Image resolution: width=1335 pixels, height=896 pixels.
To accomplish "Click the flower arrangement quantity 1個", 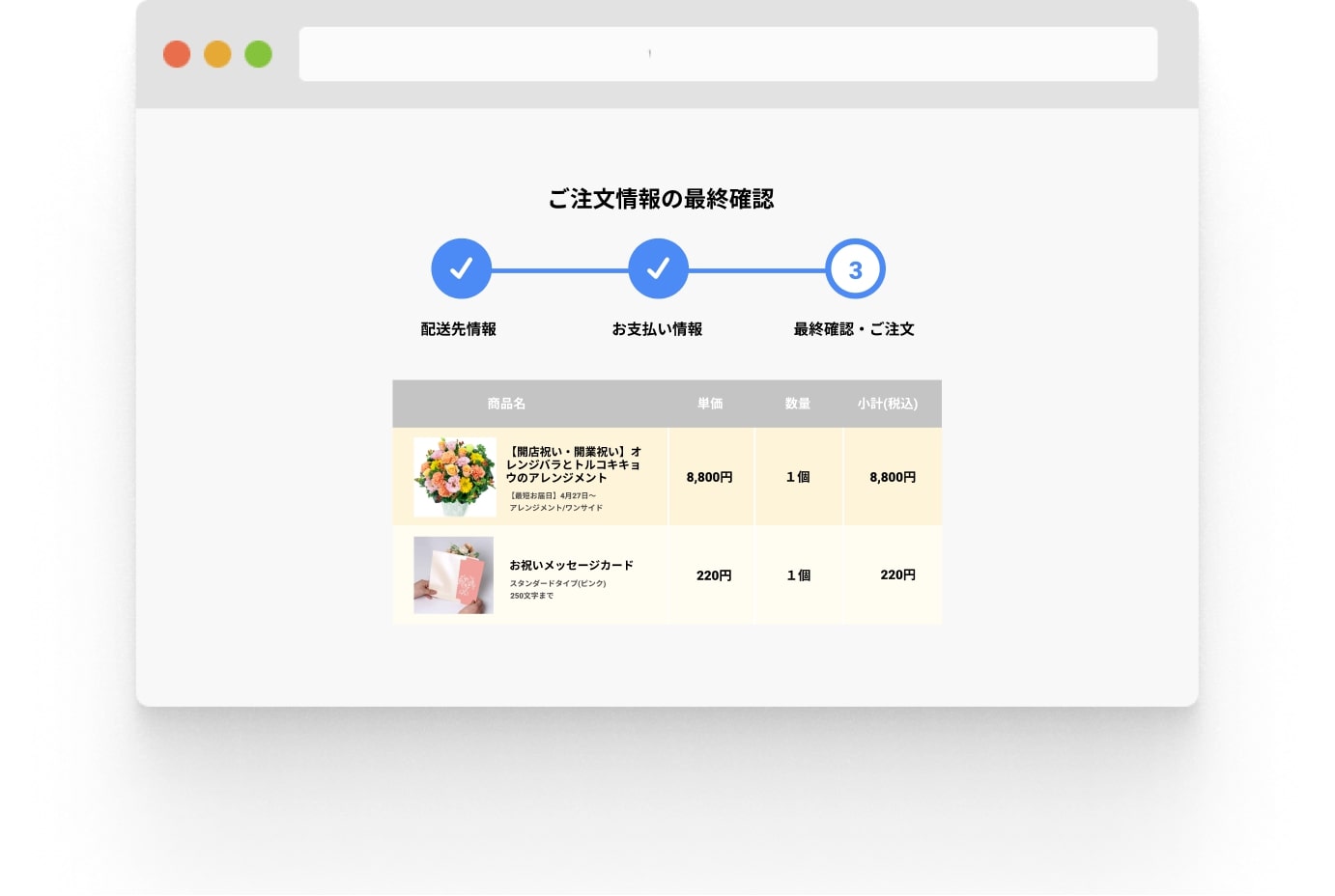I will click(798, 477).
